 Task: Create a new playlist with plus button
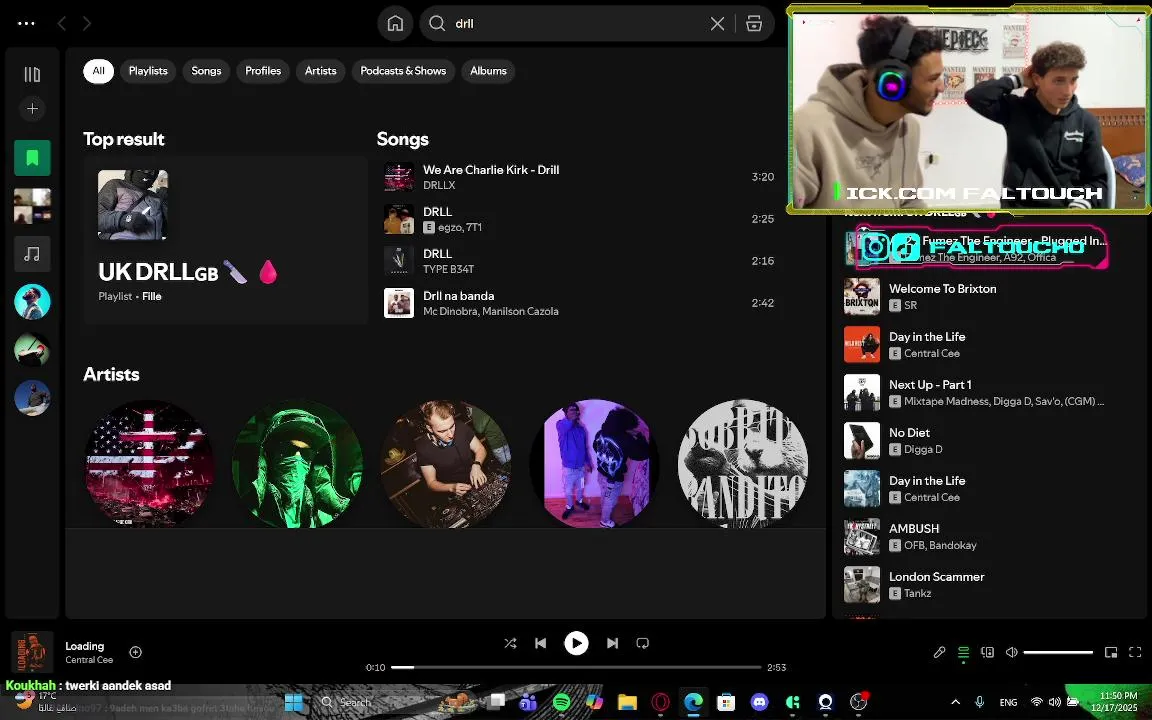tap(32, 109)
